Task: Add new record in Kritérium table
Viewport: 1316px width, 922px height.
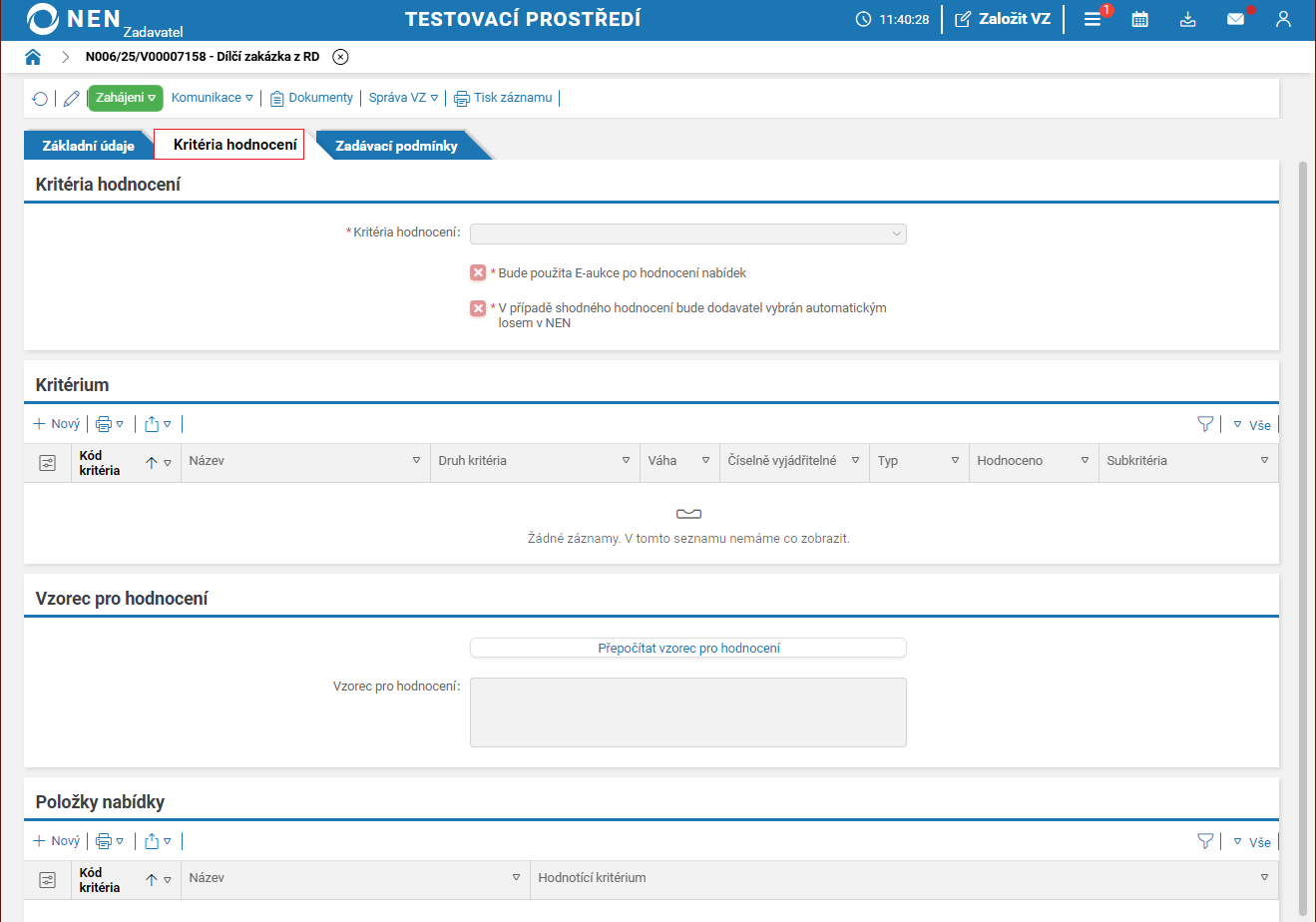Action: pyautogui.click(x=56, y=424)
